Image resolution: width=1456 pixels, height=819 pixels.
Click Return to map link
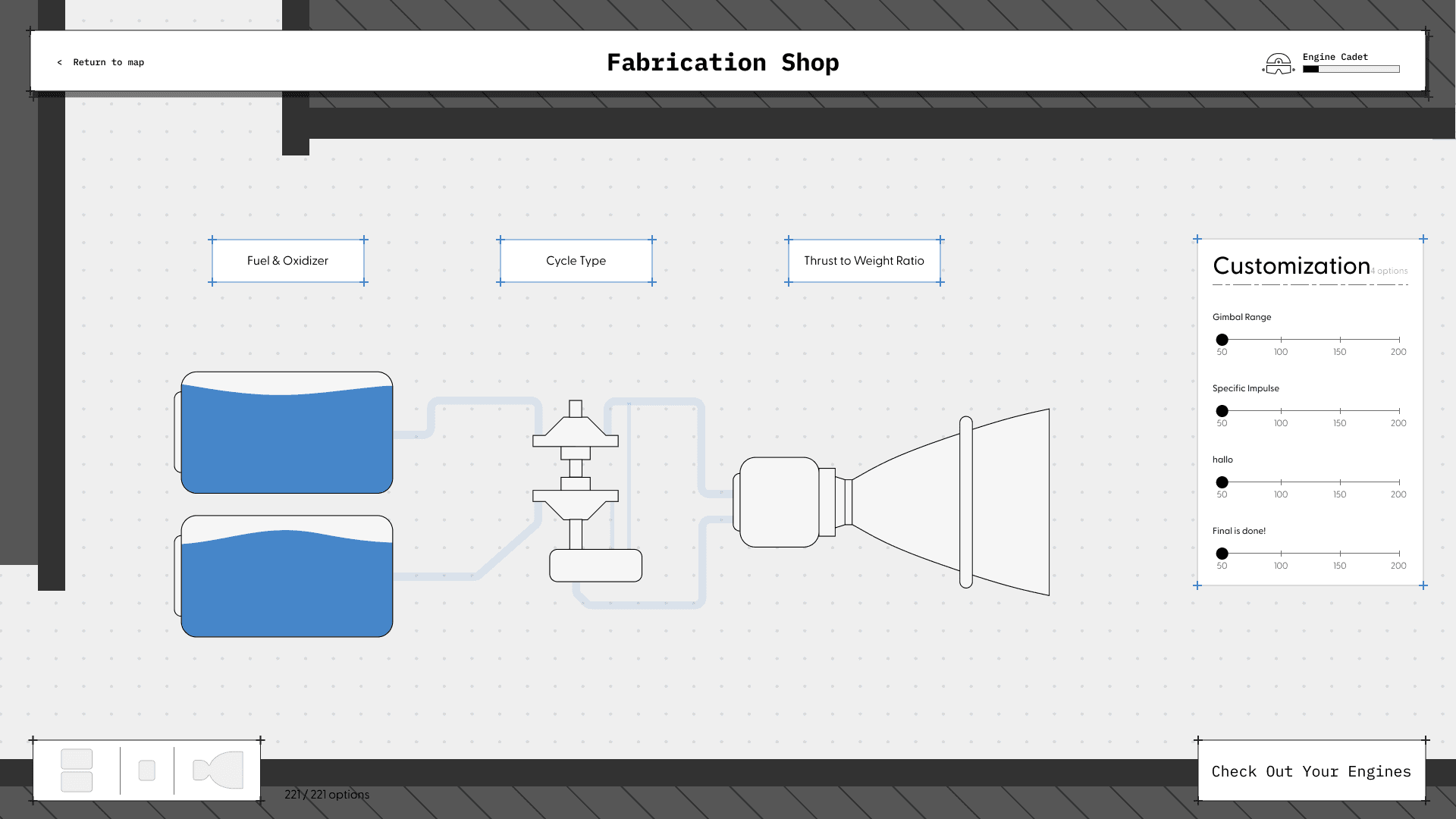[x=100, y=62]
